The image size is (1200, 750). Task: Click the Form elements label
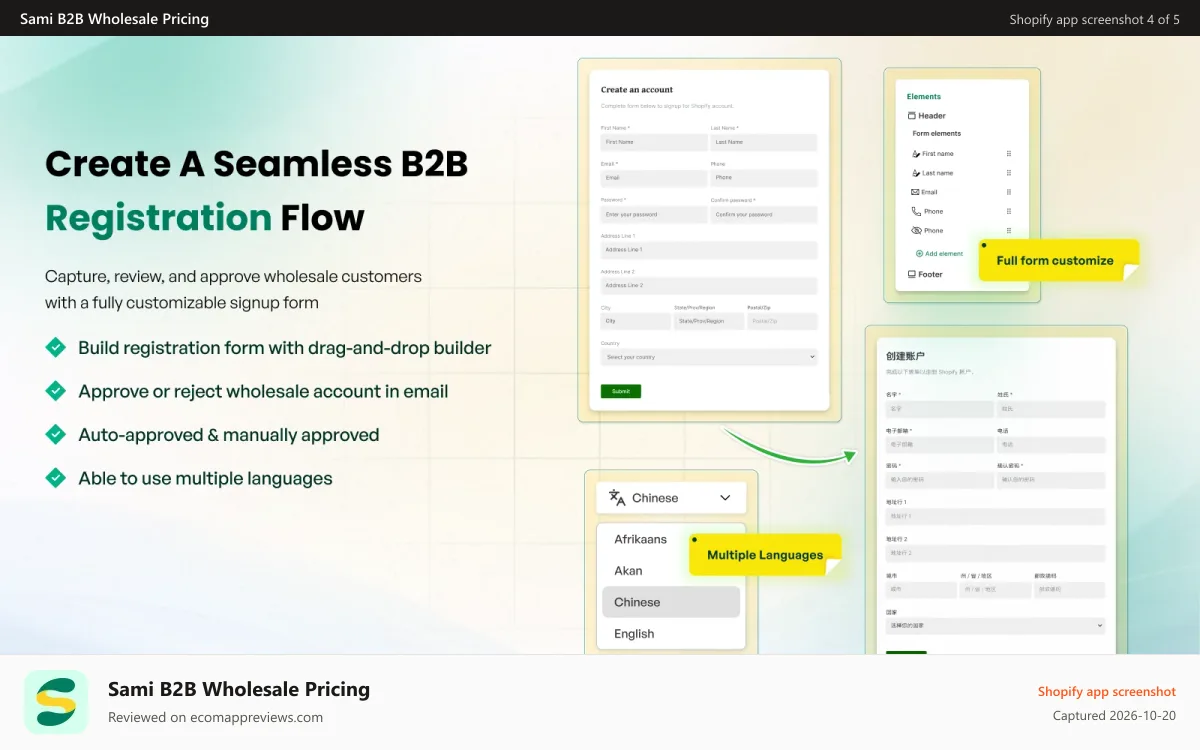coord(937,133)
